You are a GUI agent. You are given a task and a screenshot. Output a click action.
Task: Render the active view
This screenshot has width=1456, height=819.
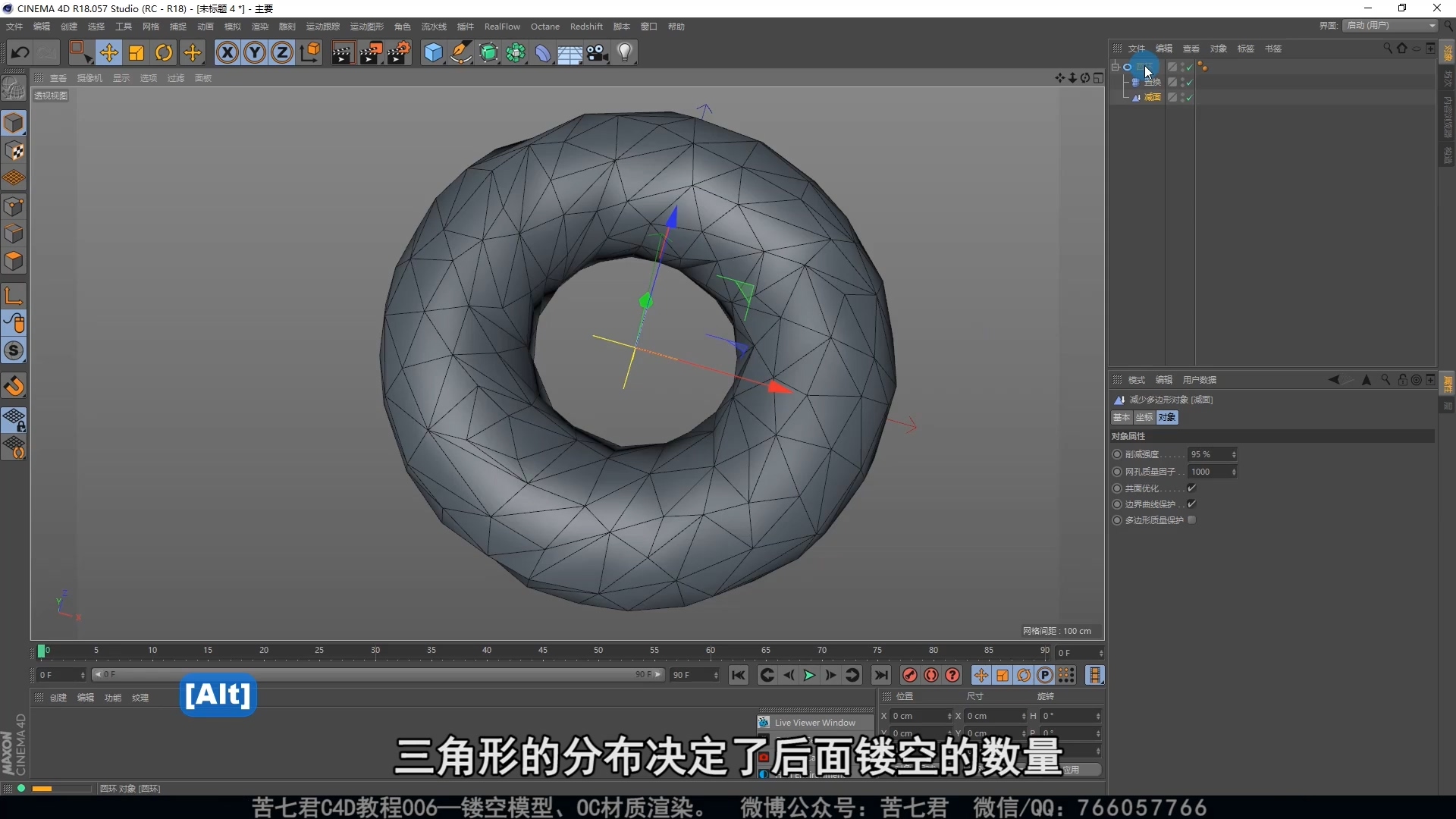(x=343, y=52)
